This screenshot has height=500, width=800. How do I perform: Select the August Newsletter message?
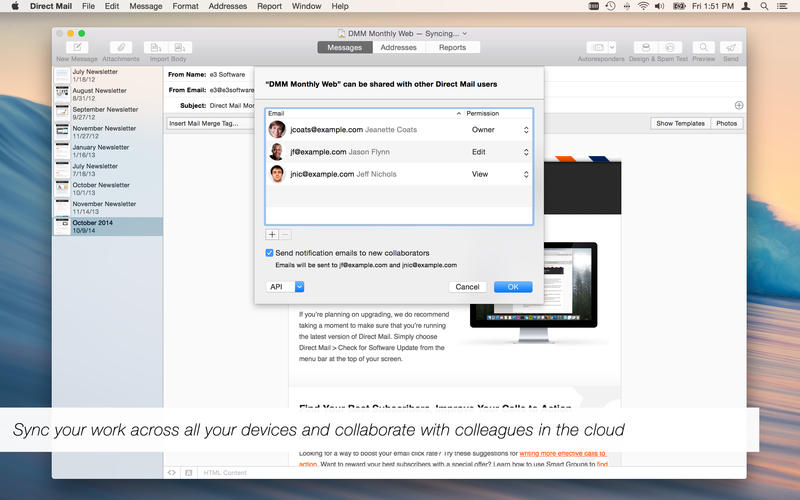(x=108, y=94)
